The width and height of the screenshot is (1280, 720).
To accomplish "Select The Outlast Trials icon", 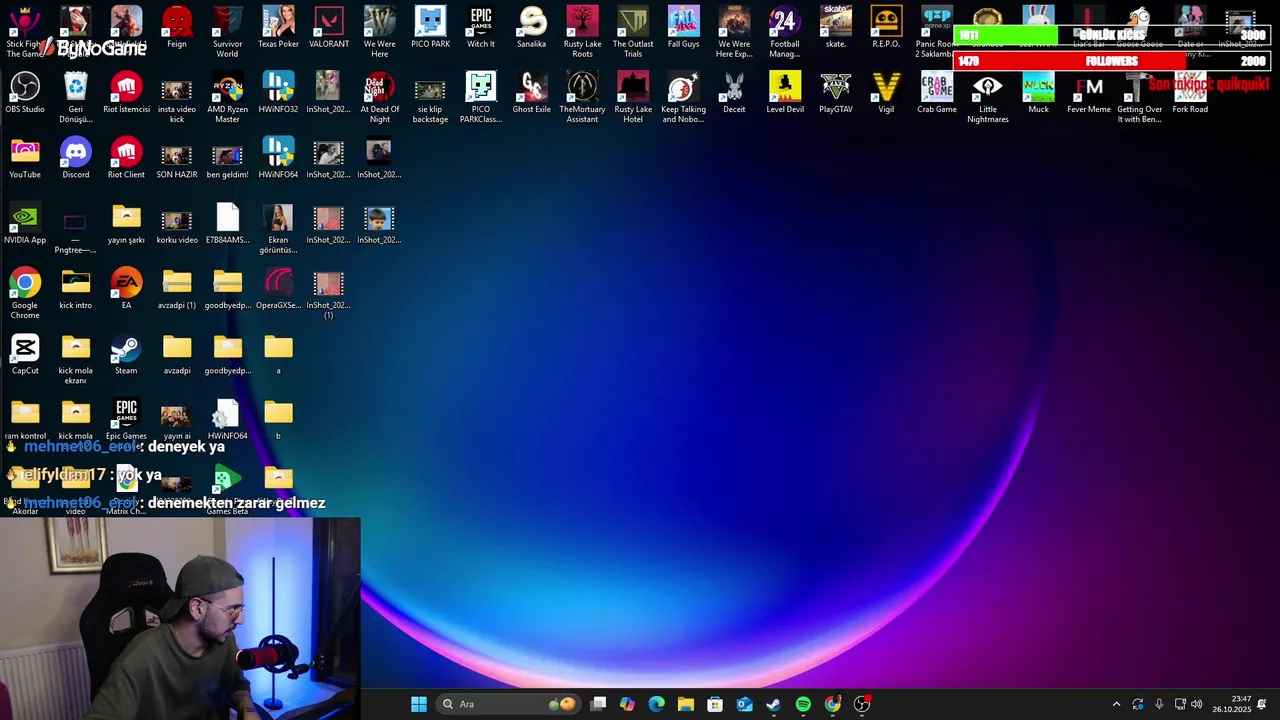I will (633, 32).
